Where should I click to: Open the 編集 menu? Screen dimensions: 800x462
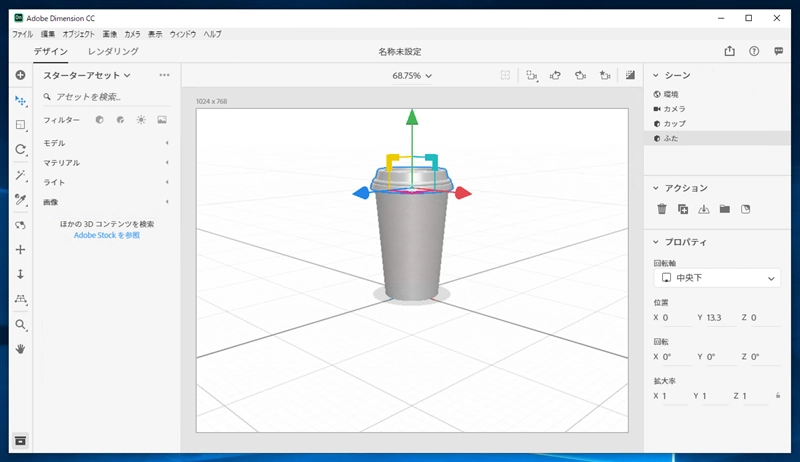point(47,34)
